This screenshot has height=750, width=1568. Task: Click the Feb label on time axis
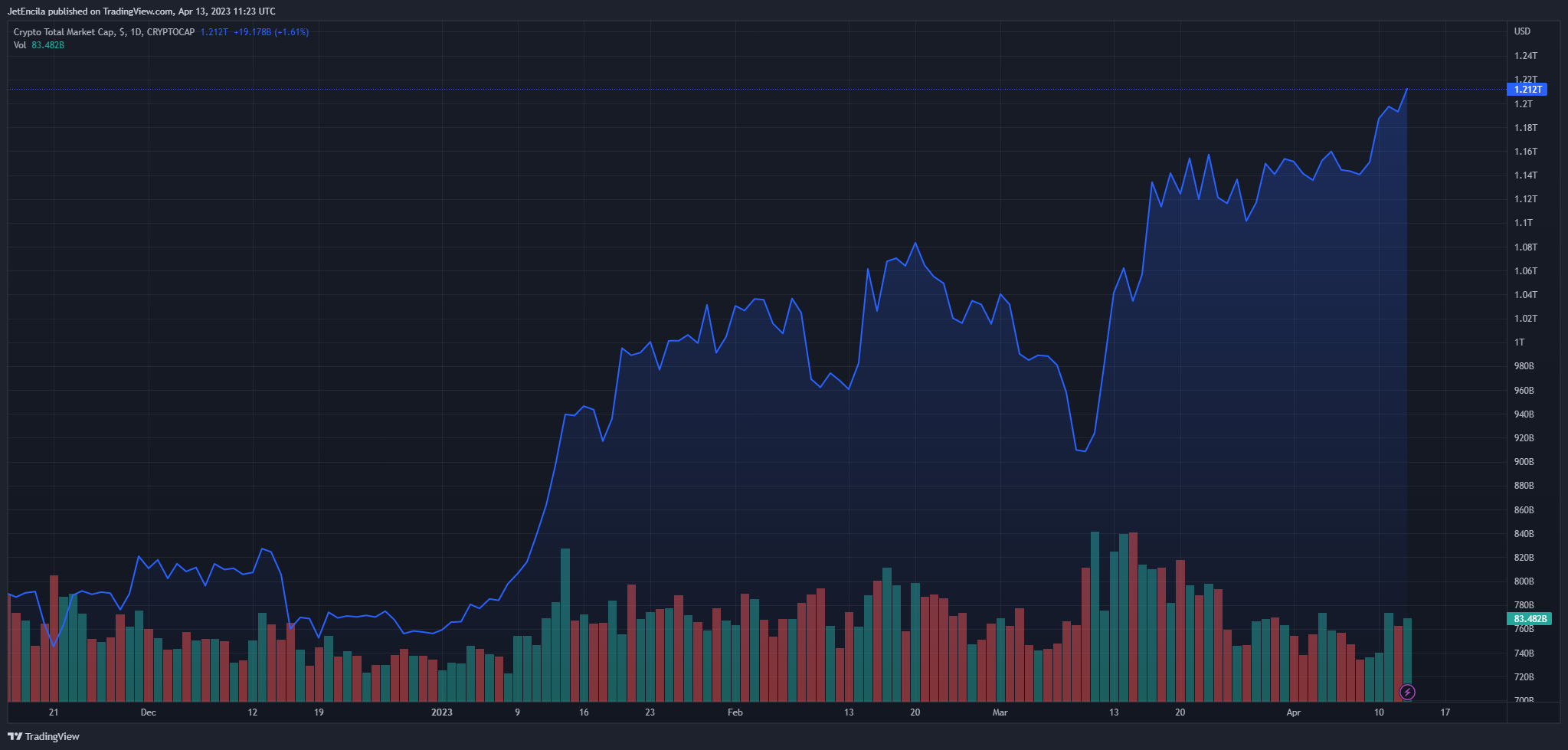point(735,712)
